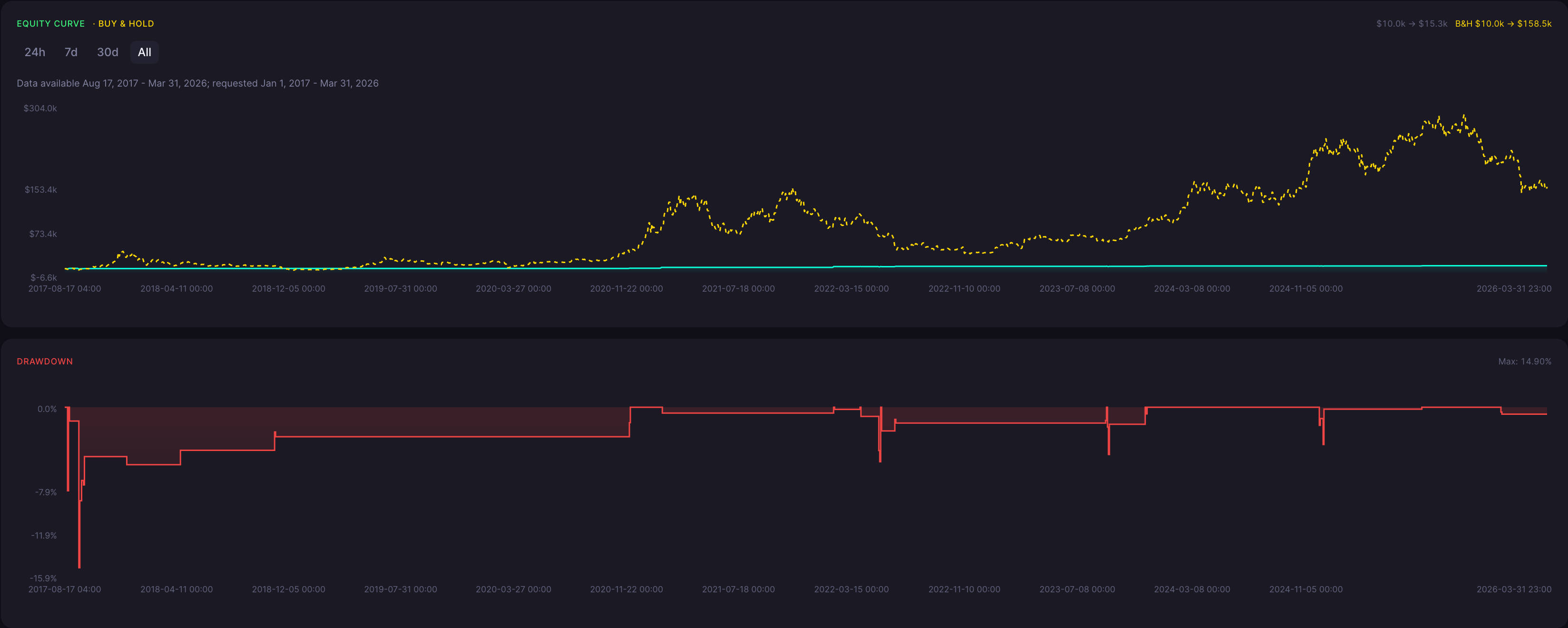1568x628 pixels.
Task: Click the Max: 14.90% drawdown value
Action: pos(1524,362)
